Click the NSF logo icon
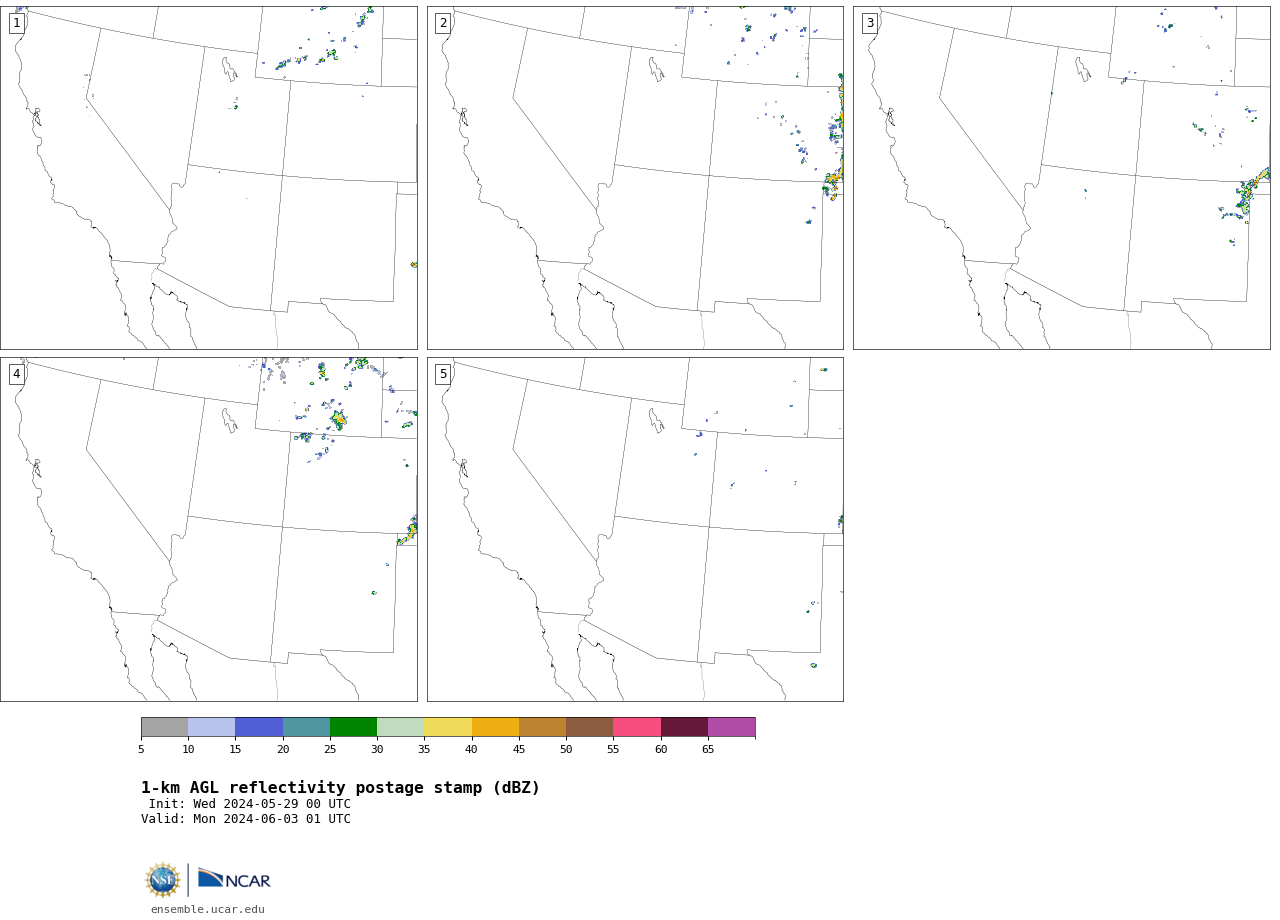Image resolution: width=1280 pixels, height=920 pixels. tap(163, 880)
